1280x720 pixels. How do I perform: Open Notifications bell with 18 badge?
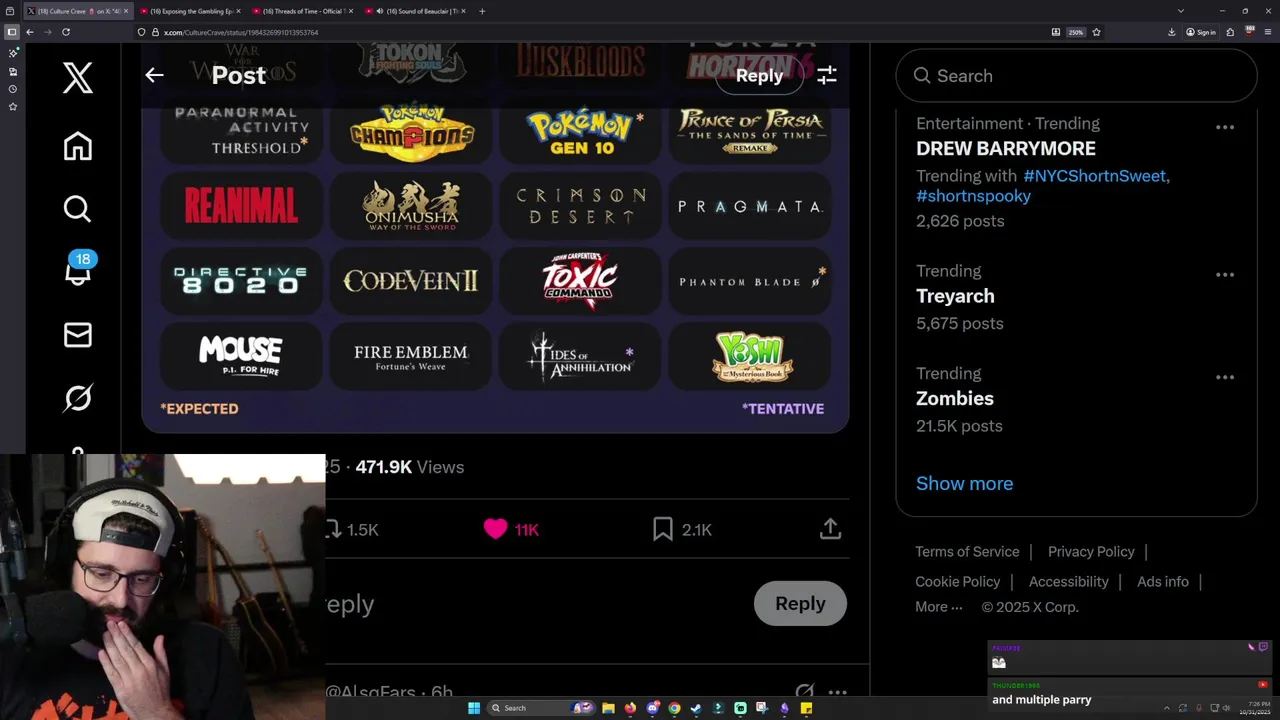tap(78, 270)
